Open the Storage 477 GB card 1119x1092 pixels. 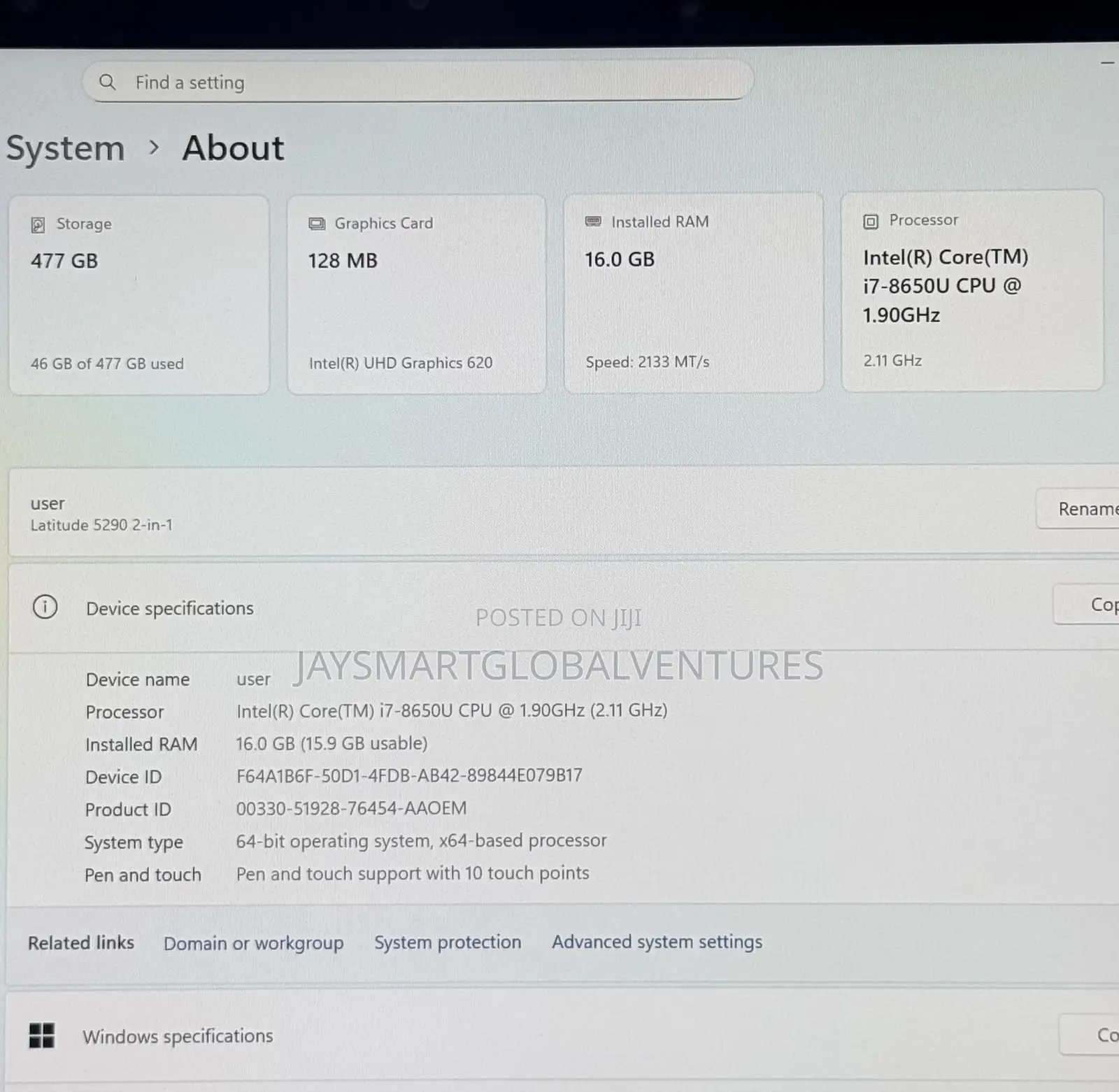[x=139, y=294]
